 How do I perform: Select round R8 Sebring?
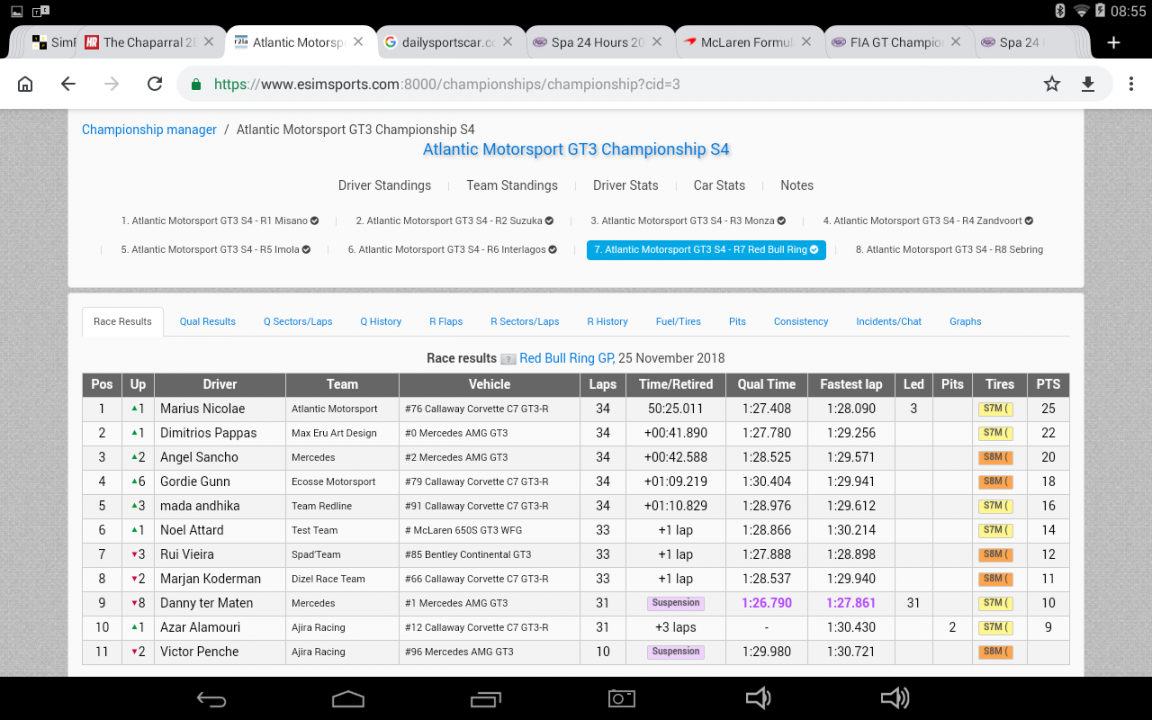pyautogui.click(x=949, y=250)
